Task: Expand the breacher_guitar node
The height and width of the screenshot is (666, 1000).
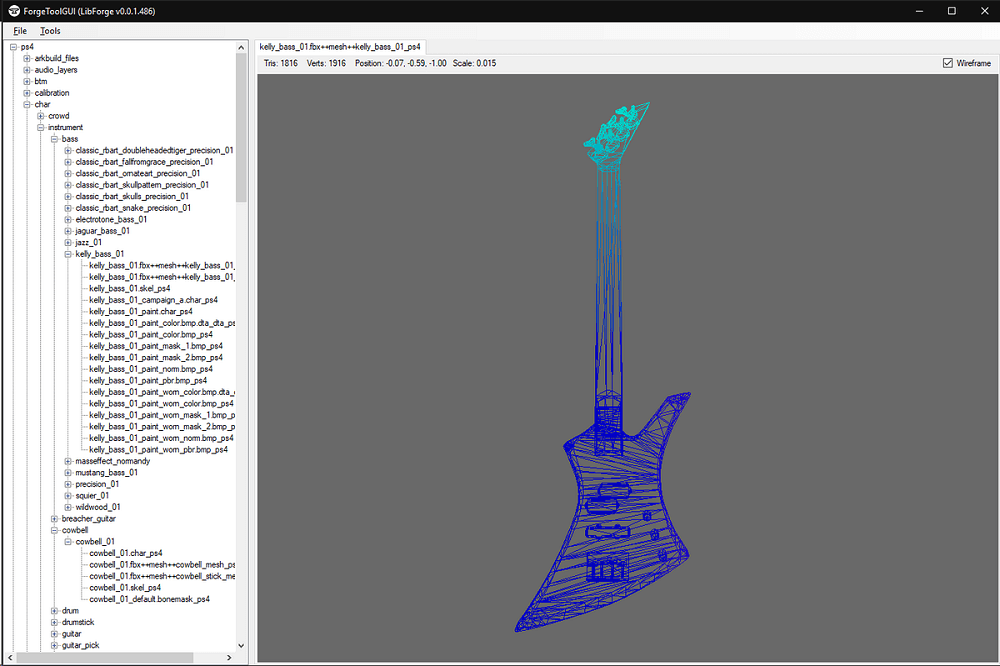Action: coord(54,519)
